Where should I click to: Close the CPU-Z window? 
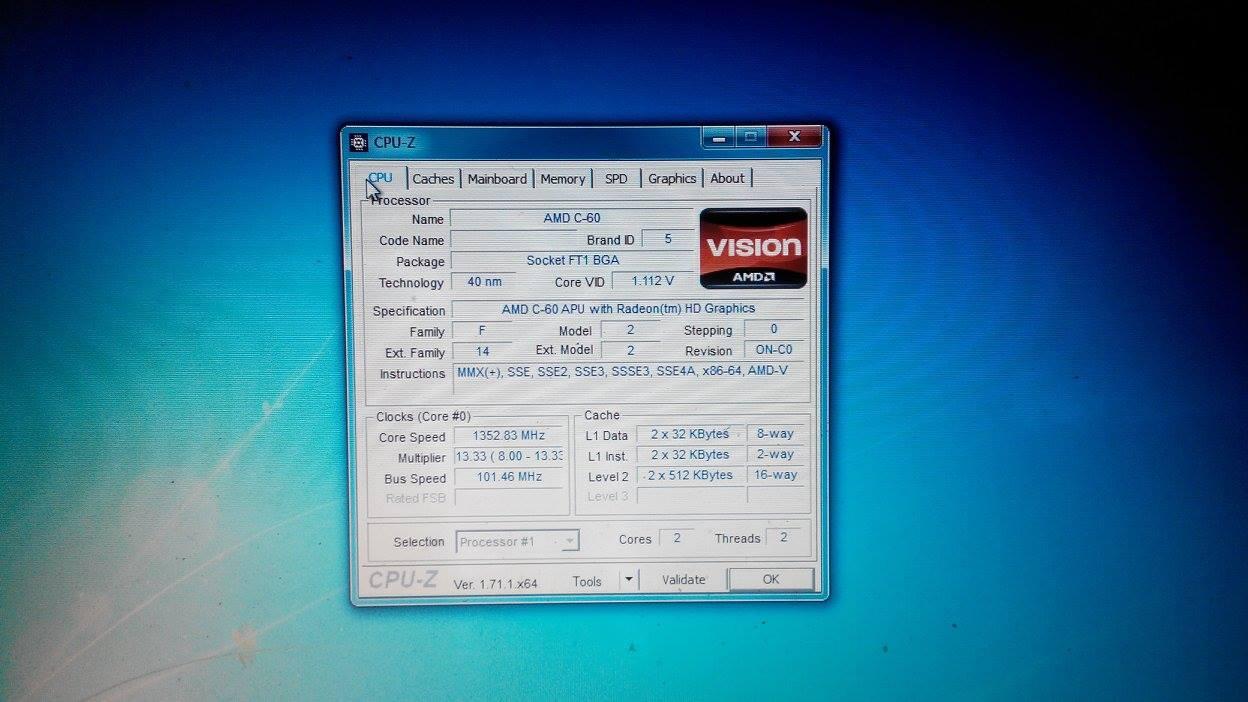click(x=795, y=136)
